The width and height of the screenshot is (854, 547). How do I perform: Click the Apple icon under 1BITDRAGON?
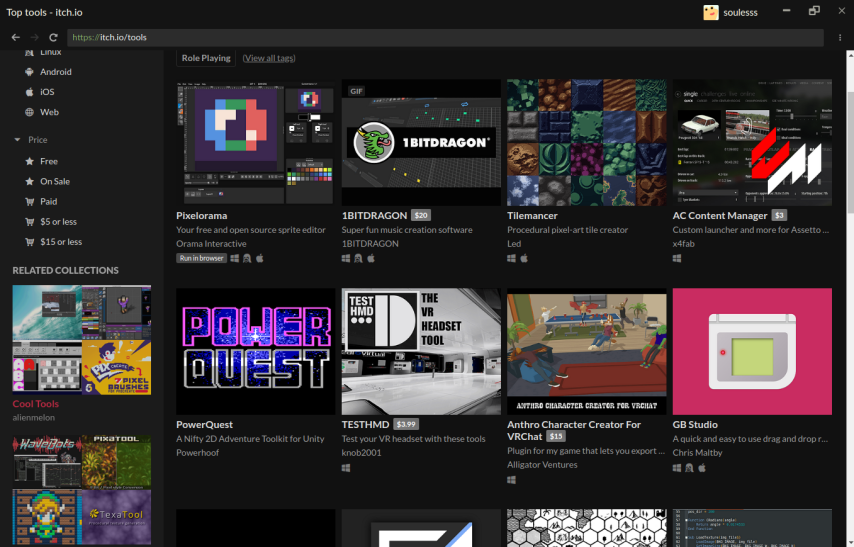(x=371, y=258)
